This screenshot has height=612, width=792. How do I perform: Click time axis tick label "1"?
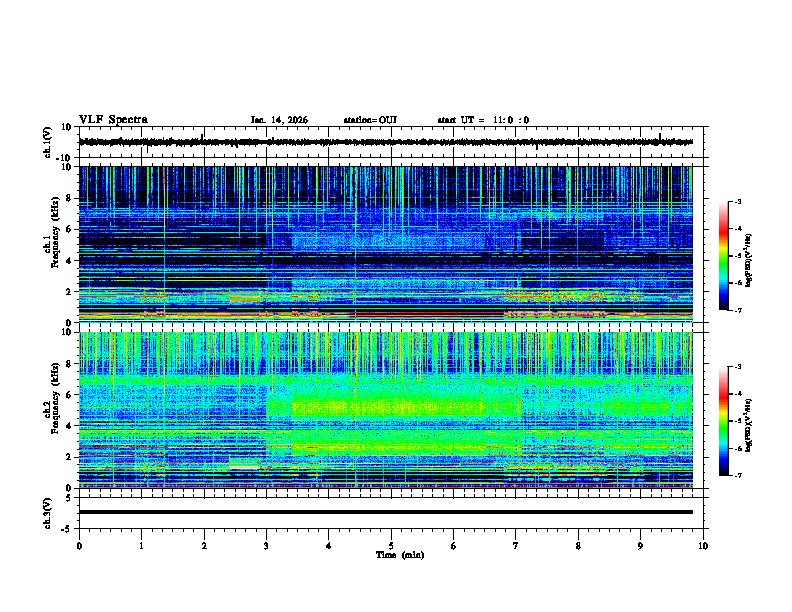(x=141, y=546)
